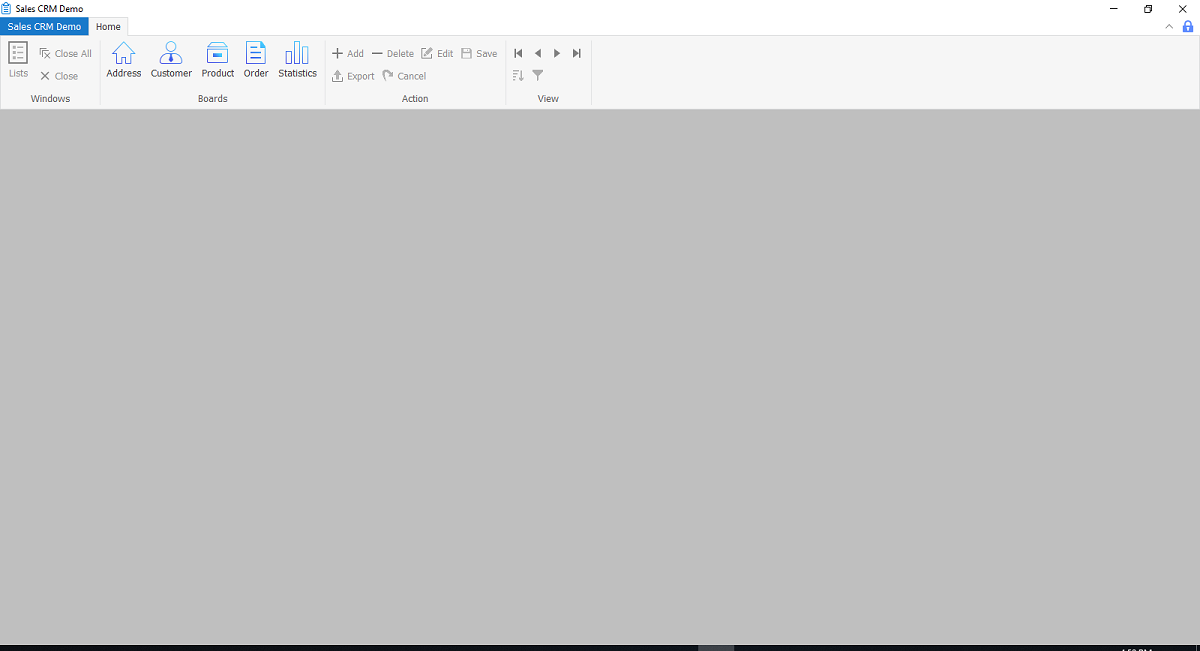The width and height of the screenshot is (1200, 651).
Task: Open the Sales CRM Demo application menu
Action: pos(44,27)
